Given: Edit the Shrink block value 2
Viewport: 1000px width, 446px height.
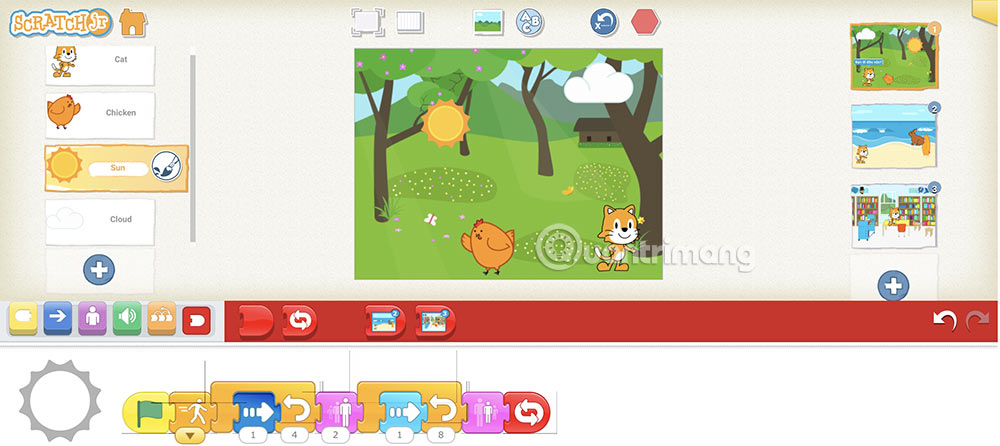Looking at the screenshot, I should pyautogui.click(x=335, y=435).
